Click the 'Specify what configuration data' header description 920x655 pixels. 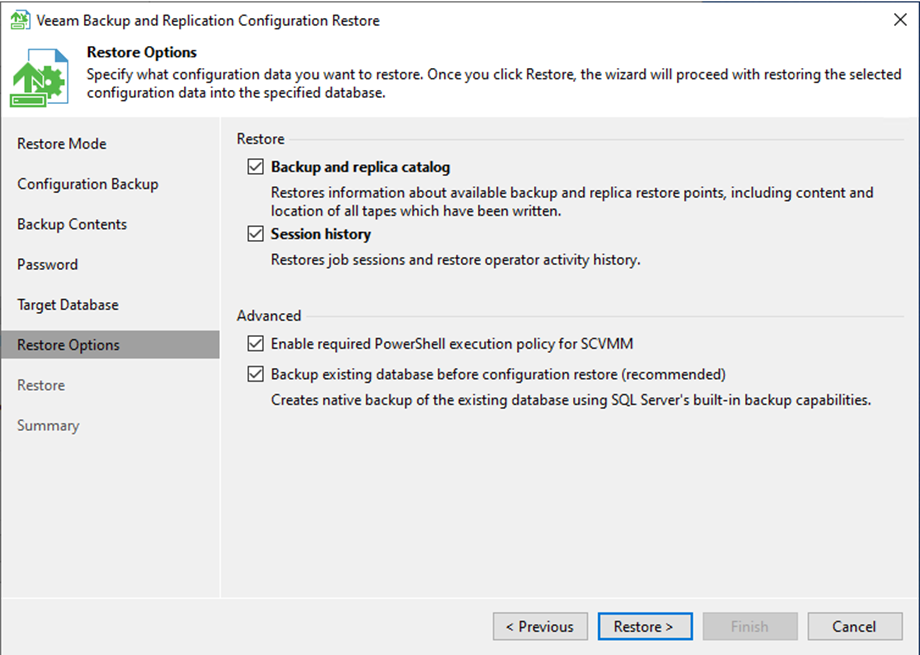click(494, 83)
